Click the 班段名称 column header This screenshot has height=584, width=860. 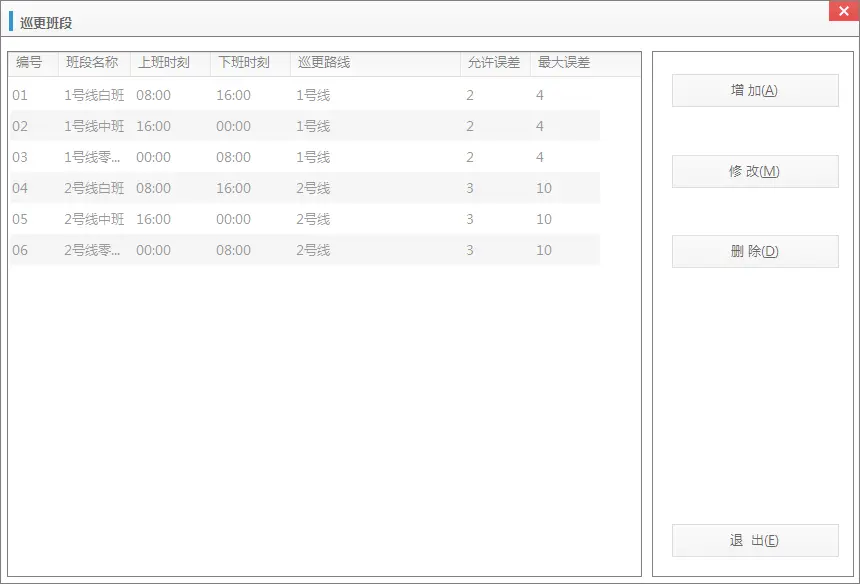click(92, 63)
